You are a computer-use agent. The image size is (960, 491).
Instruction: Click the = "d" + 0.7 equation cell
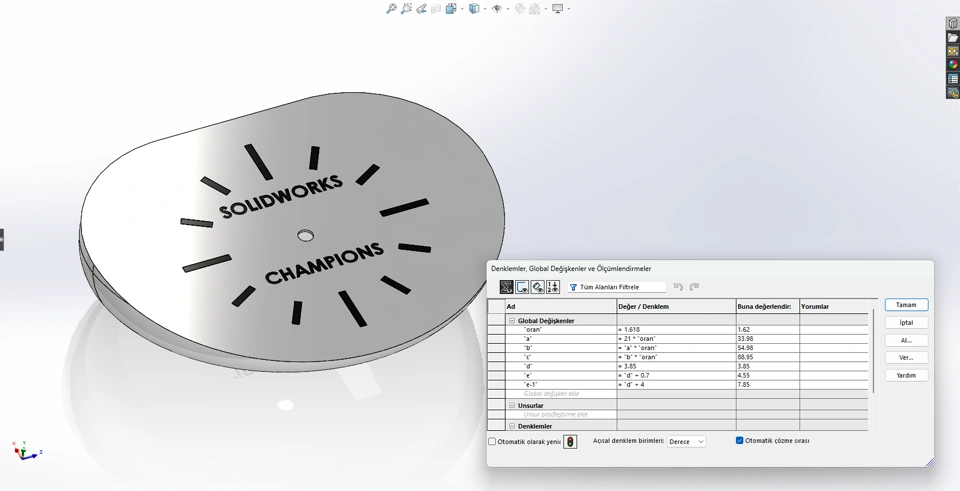coord(677,375)
